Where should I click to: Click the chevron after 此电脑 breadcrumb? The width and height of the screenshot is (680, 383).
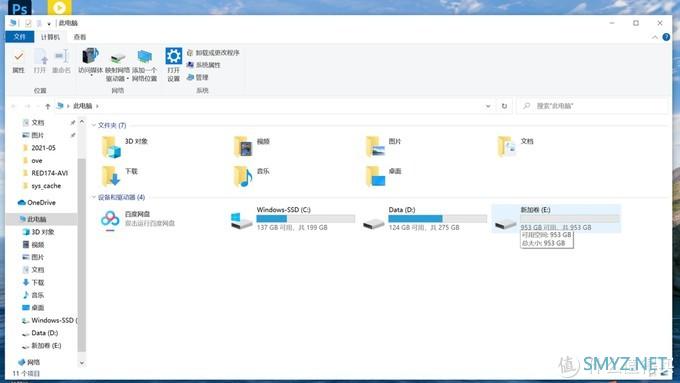point(97,106)
